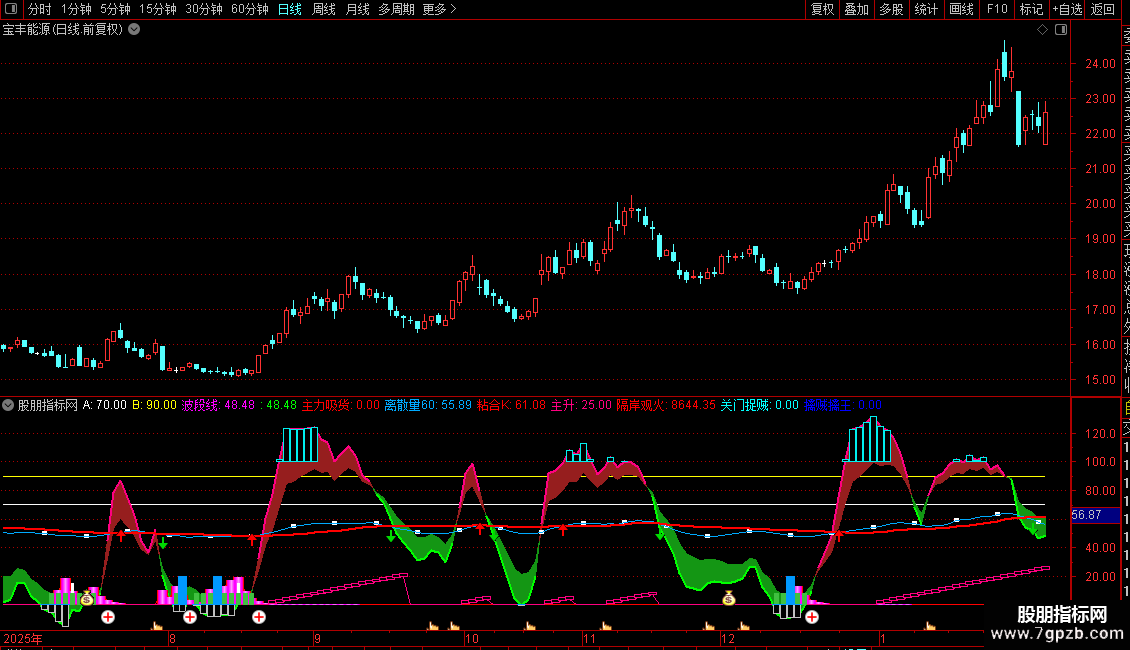The height and width of the screenshot is (650, 1130).
Task: Click the money bag signal in early December
Action: tap(729, 598)
